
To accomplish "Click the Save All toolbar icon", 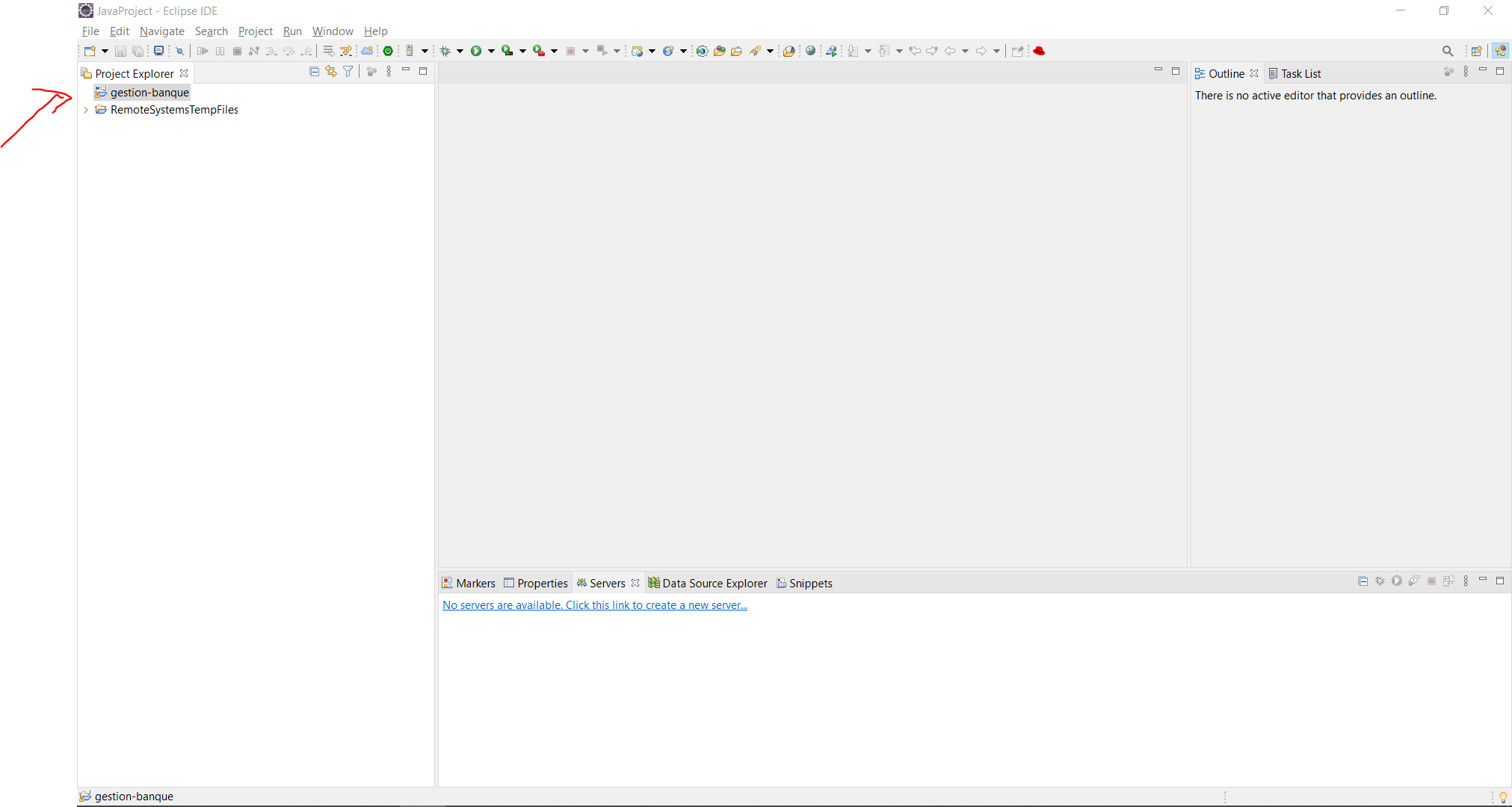I will [x=138, y=51].
